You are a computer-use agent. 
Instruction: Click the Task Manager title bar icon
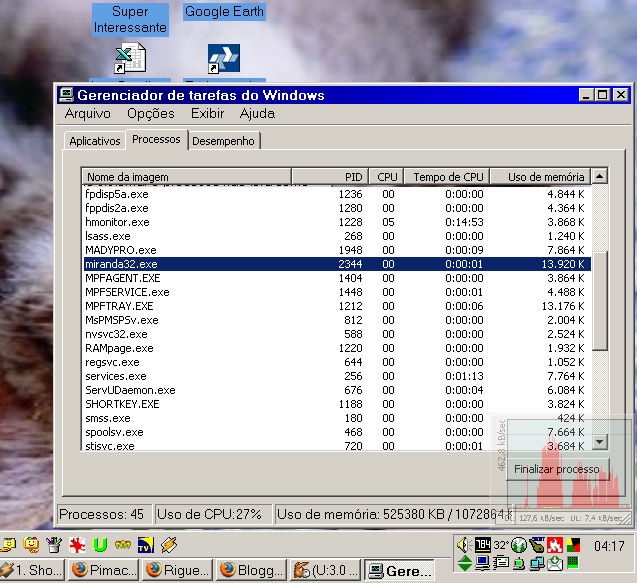click(66, 95)
